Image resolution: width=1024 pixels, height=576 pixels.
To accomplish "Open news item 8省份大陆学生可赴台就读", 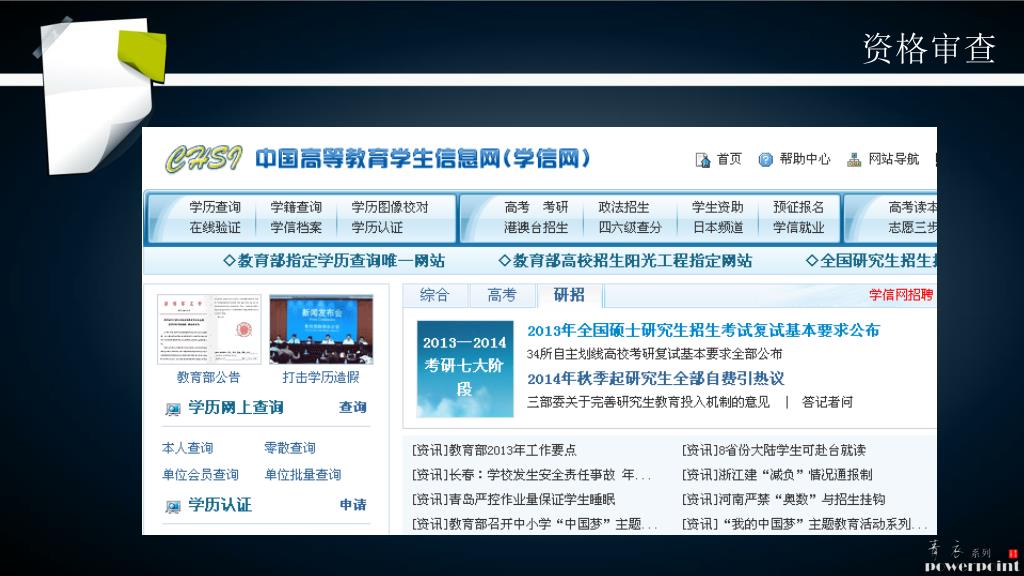I will pyautogui.click(x=775, y=450).
